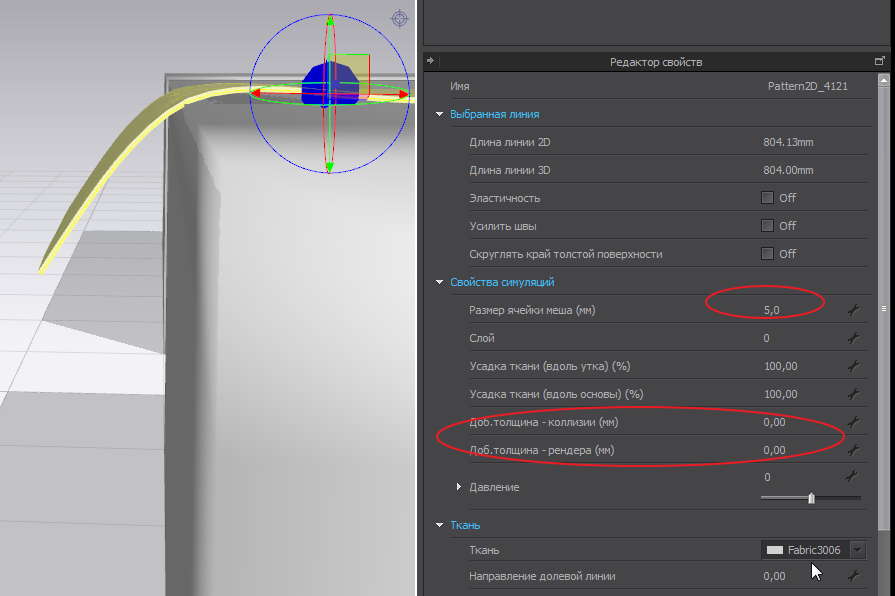Expand the Давление group

point(458,487)
